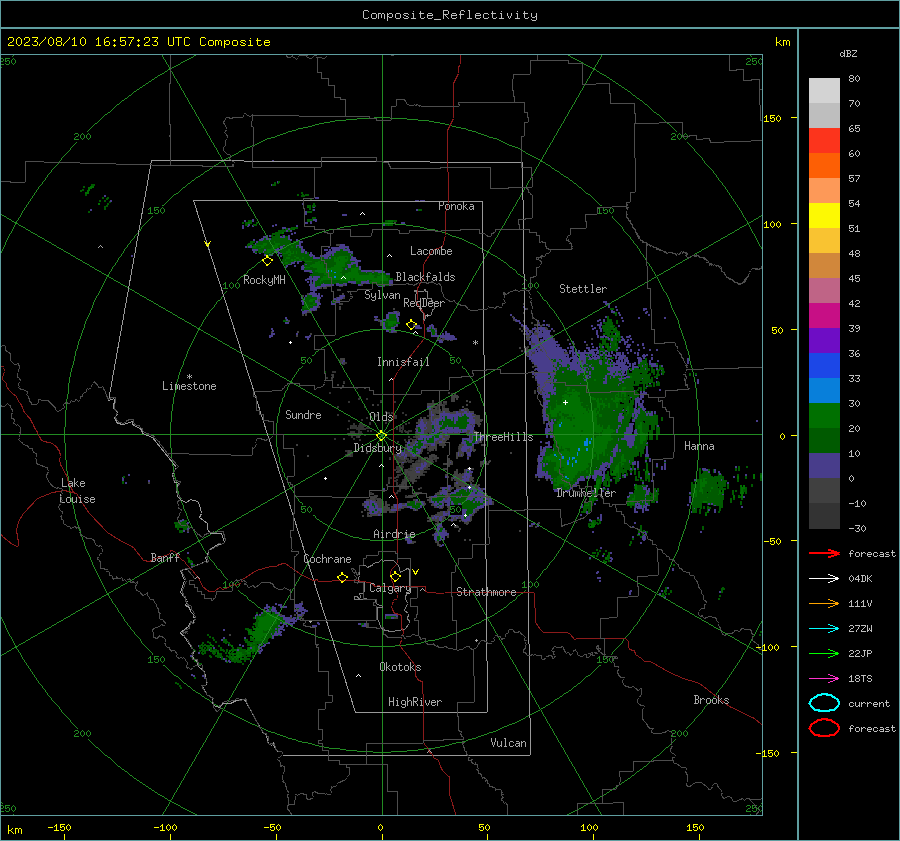Click the dBZ legend heading
This screenshot has width=900, height=841.
848,54
